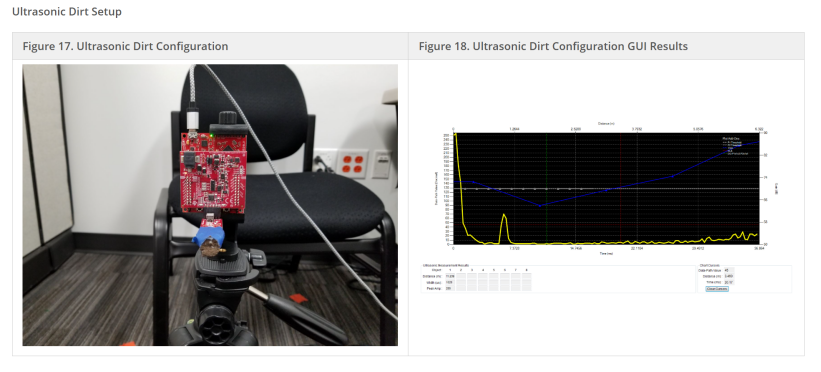Open the Ultrasonic Dirt Configuration photo
821x372 pixels.
[210, 205]
